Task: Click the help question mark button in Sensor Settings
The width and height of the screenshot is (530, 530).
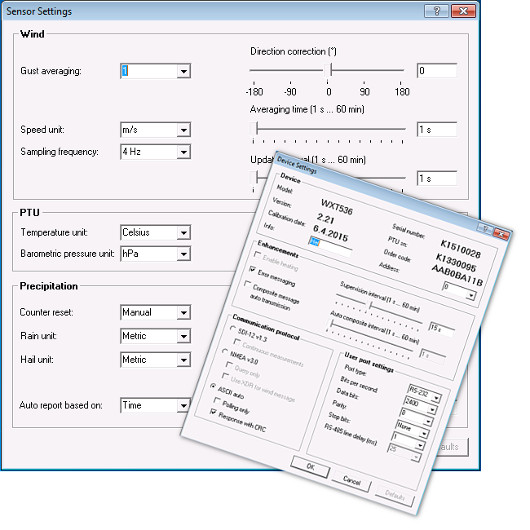Action: tap(436, 11)
